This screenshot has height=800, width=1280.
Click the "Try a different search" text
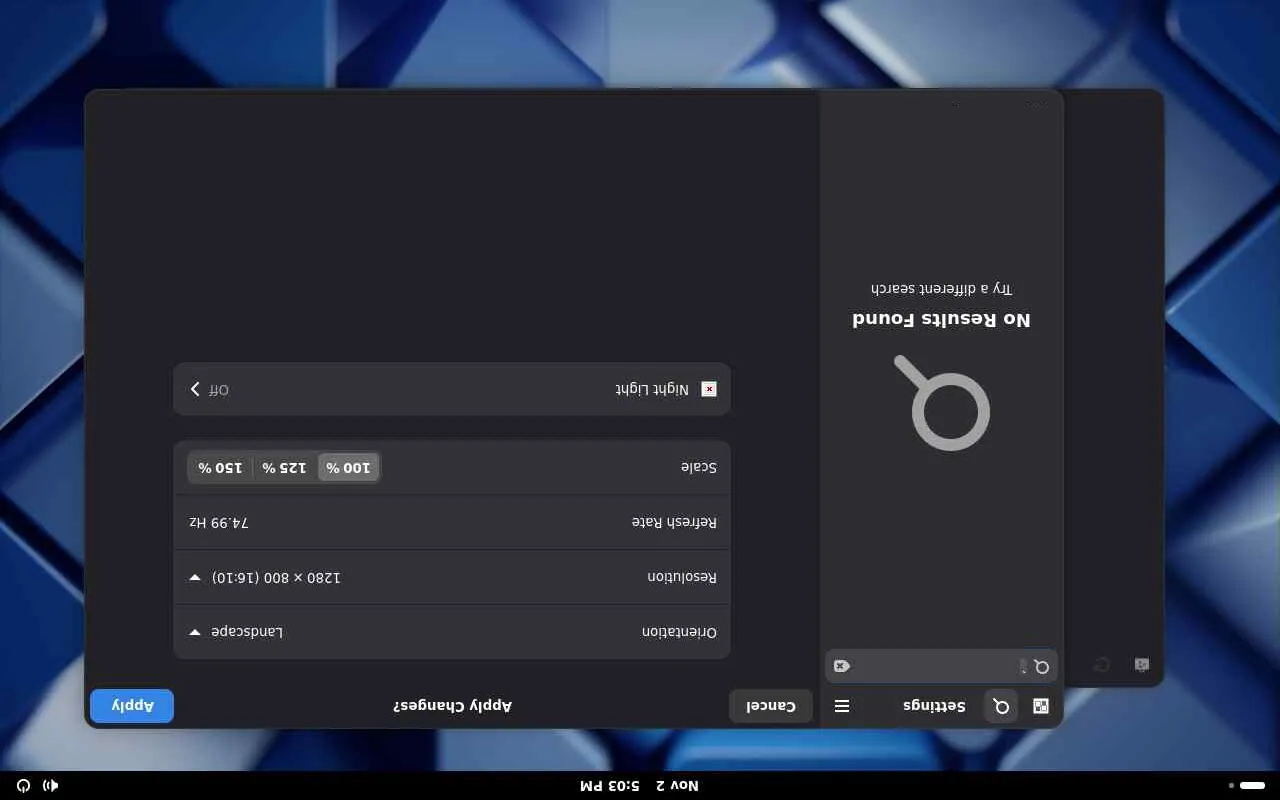tap(941, 288)
